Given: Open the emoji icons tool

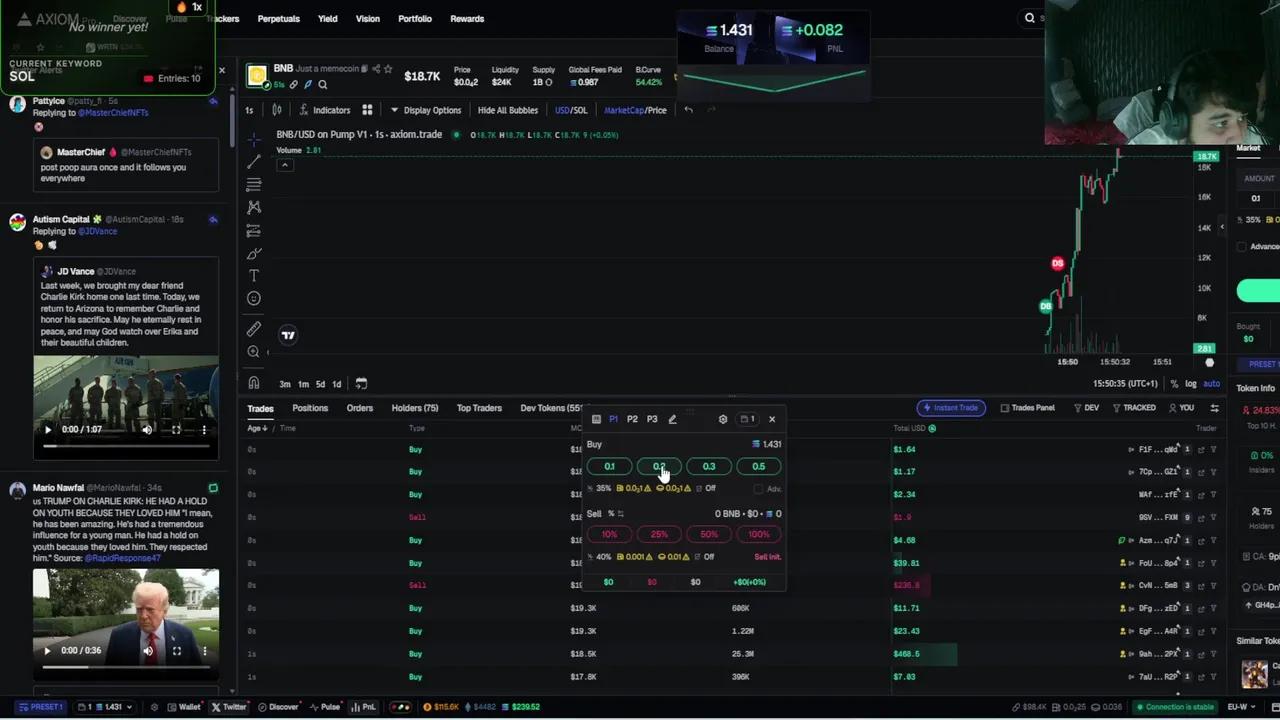Looking at the screenshot, I should point(254,298).
